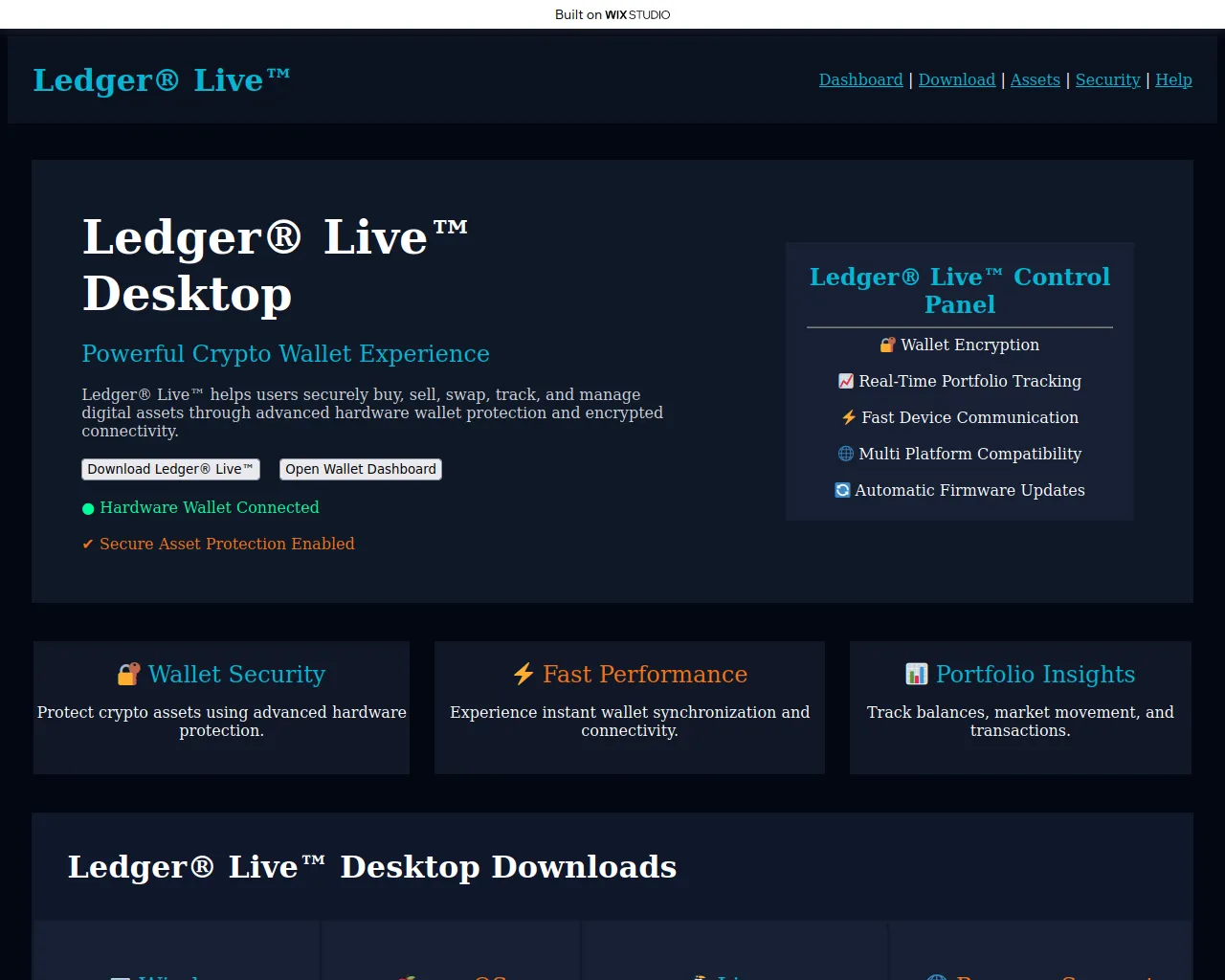The height and width of the screenshot is (980, 1225).
Task: Click the Built on Wix Studio banner
Action: [612, 14]
